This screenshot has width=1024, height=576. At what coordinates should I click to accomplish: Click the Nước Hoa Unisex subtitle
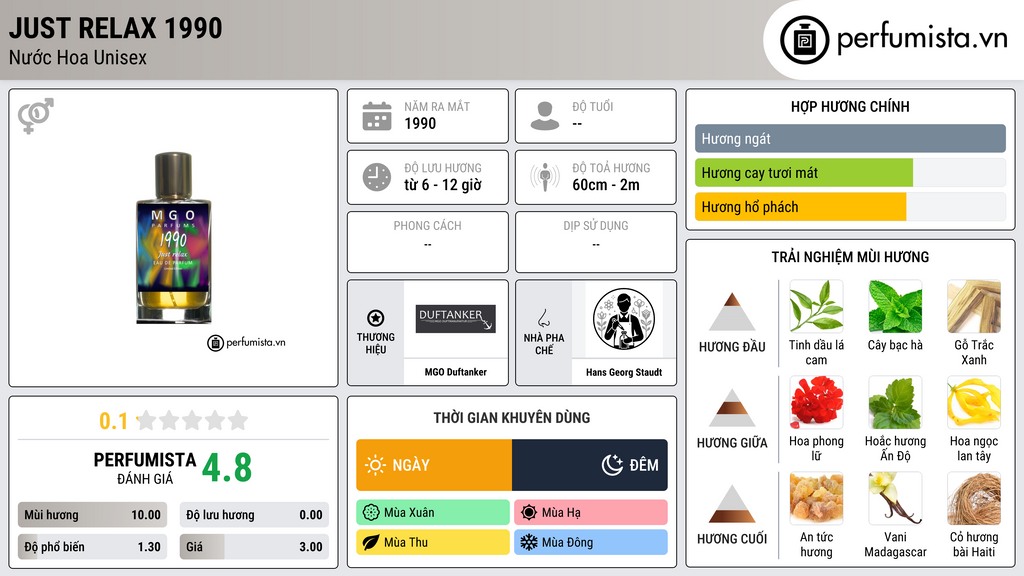tap(78, 57)
